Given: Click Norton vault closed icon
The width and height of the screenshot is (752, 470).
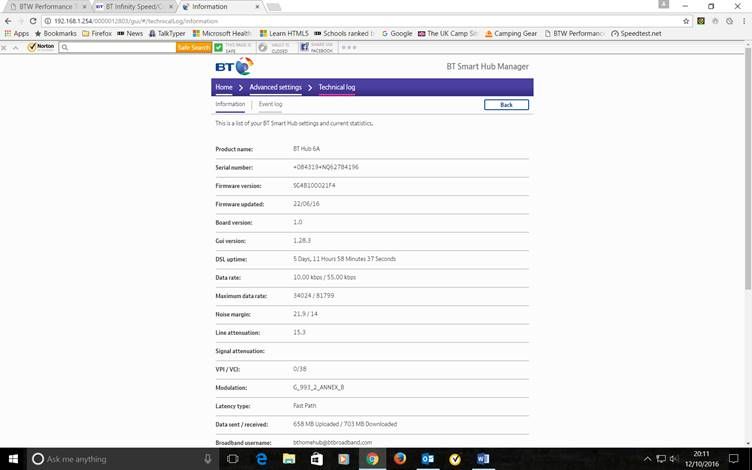Looking at the screenshot, I should coord(262,47).
